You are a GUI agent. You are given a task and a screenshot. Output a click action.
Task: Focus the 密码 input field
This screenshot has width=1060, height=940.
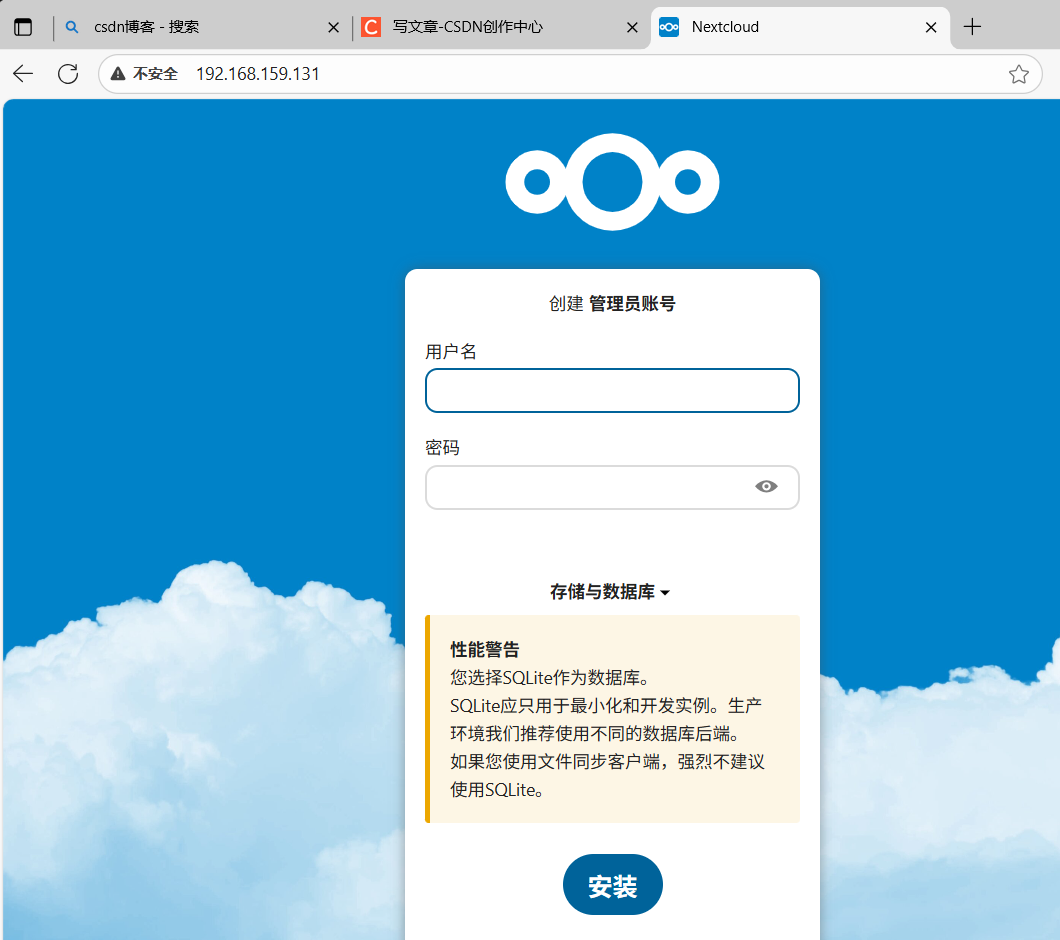point(612,487)
